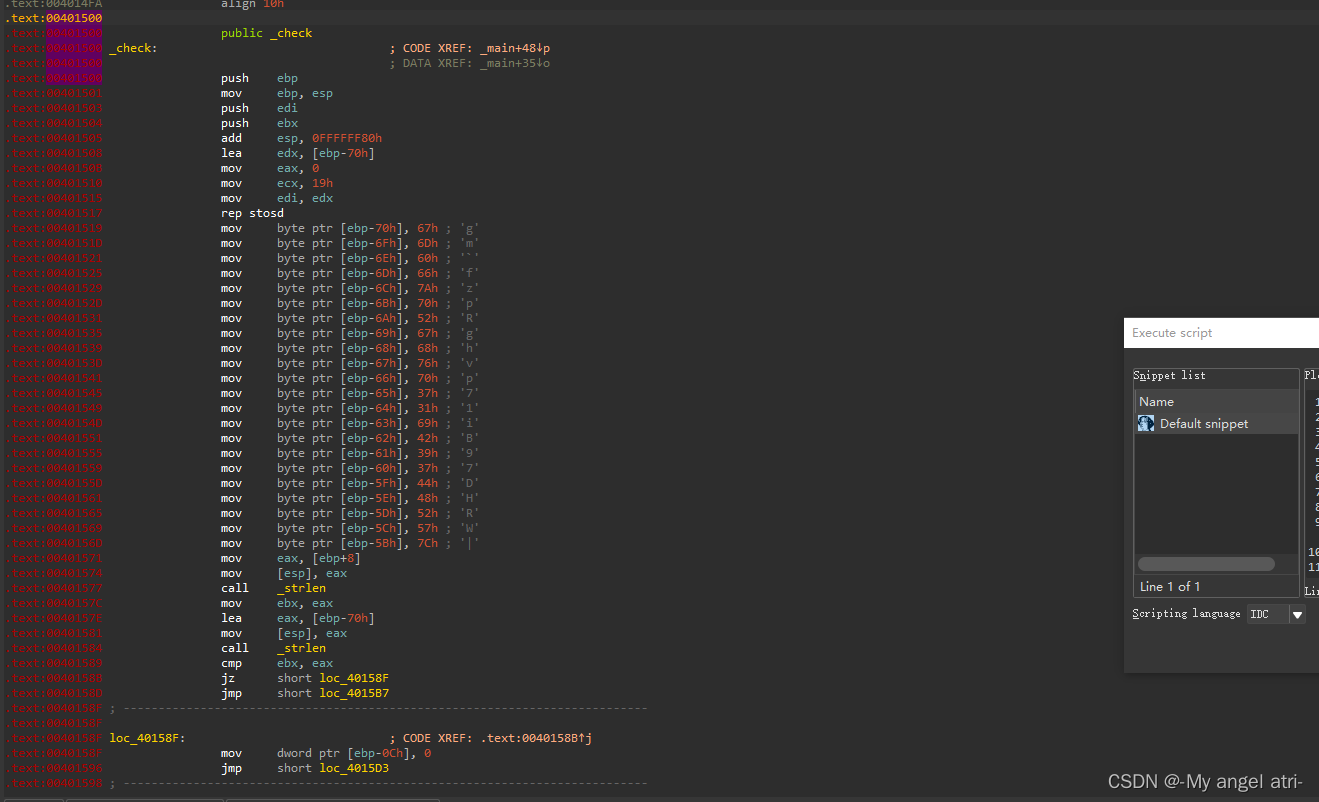Viewport: 1319px width, 802px height.
Task: Click the "CODE XREF: _main+48" comment
Action: point(470,48)
